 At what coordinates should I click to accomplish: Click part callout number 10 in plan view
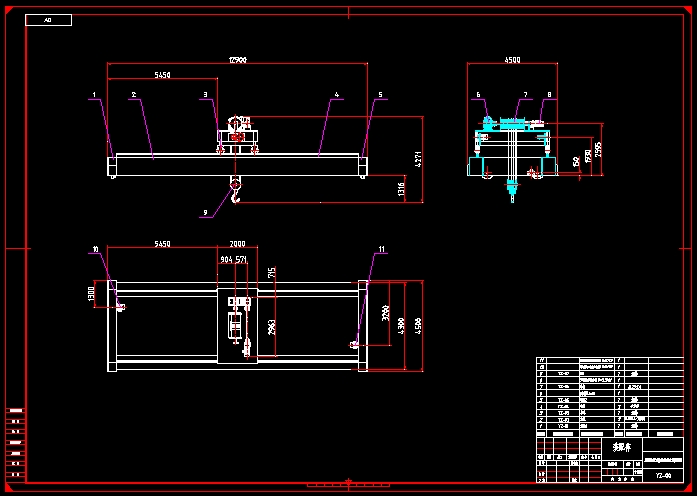click(96, 249)
